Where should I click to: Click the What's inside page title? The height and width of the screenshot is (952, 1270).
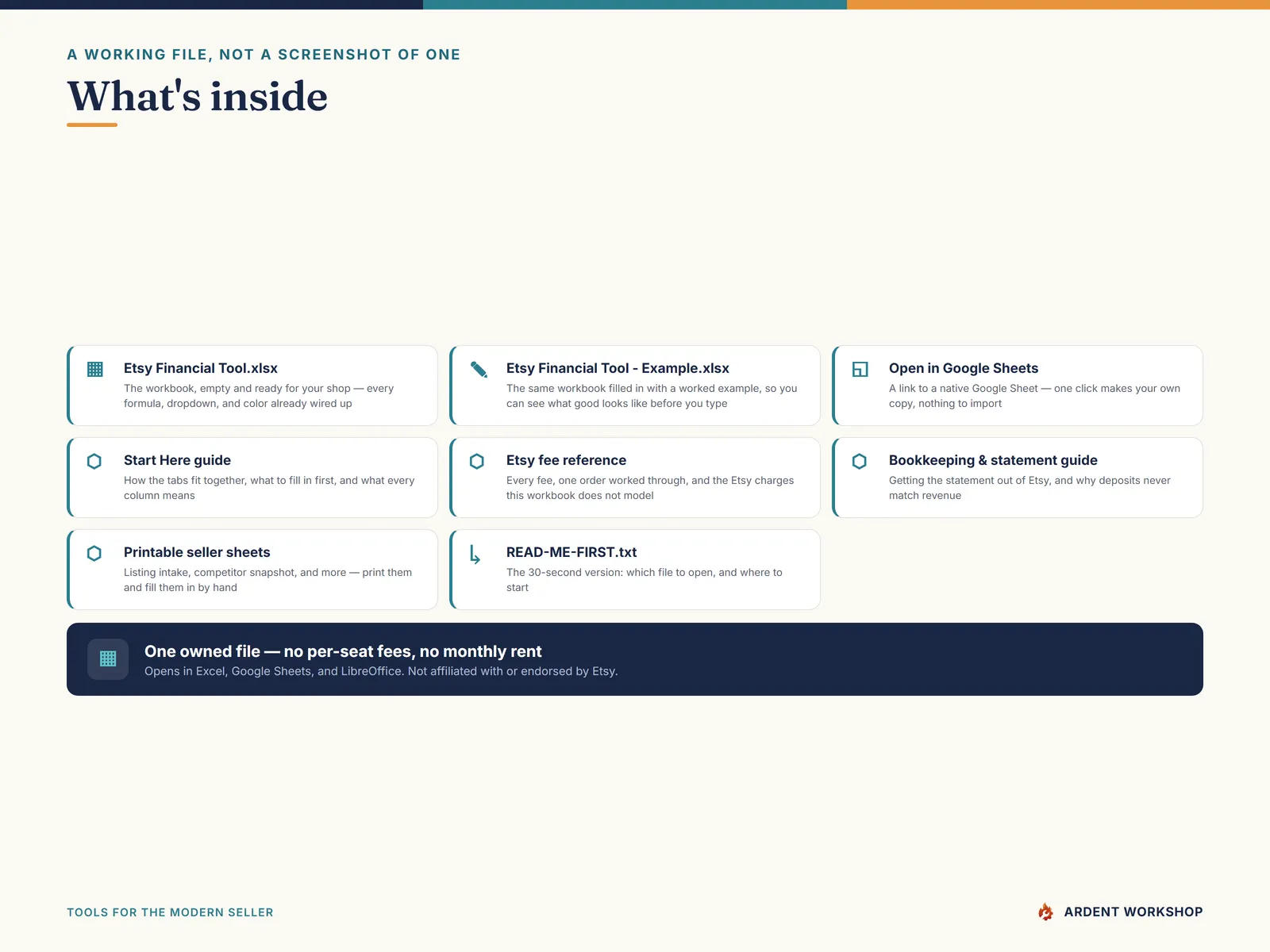coord(198,96)
